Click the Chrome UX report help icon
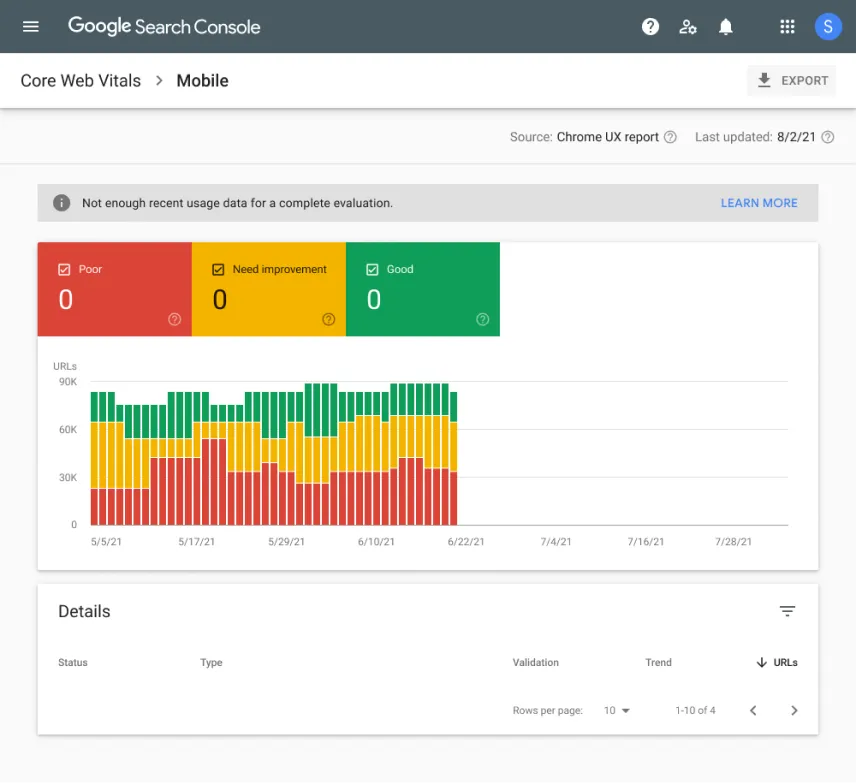The width and height of the screenshot is (856, 783). click(x=669, y=137)
